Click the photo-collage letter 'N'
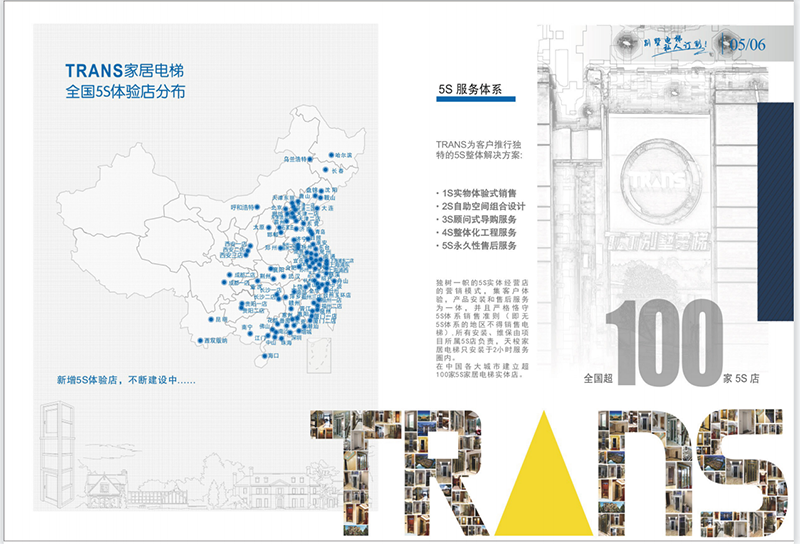This screenshot has height=544, width=800. [x=645, y=473]
